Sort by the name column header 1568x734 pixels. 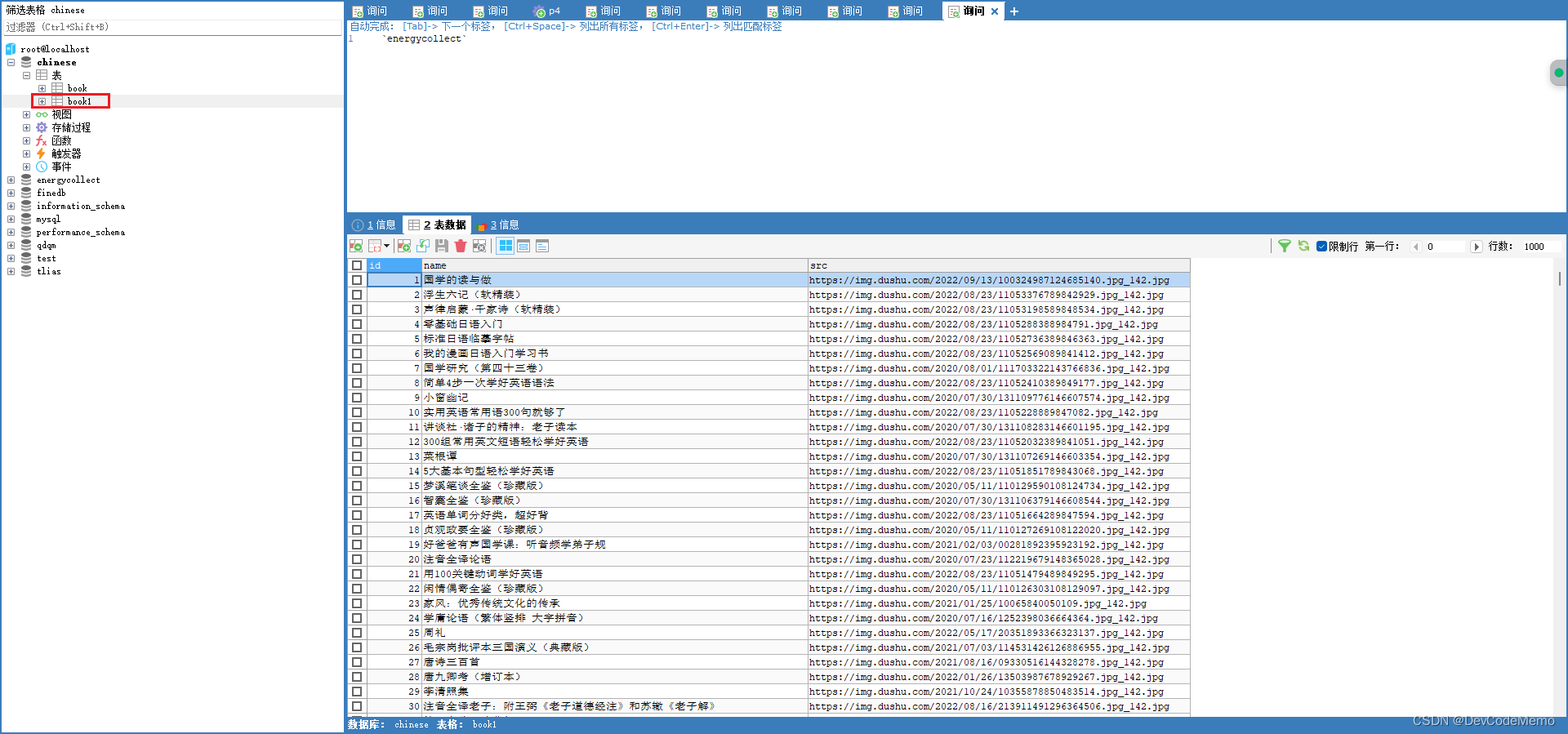pos(614,265)
